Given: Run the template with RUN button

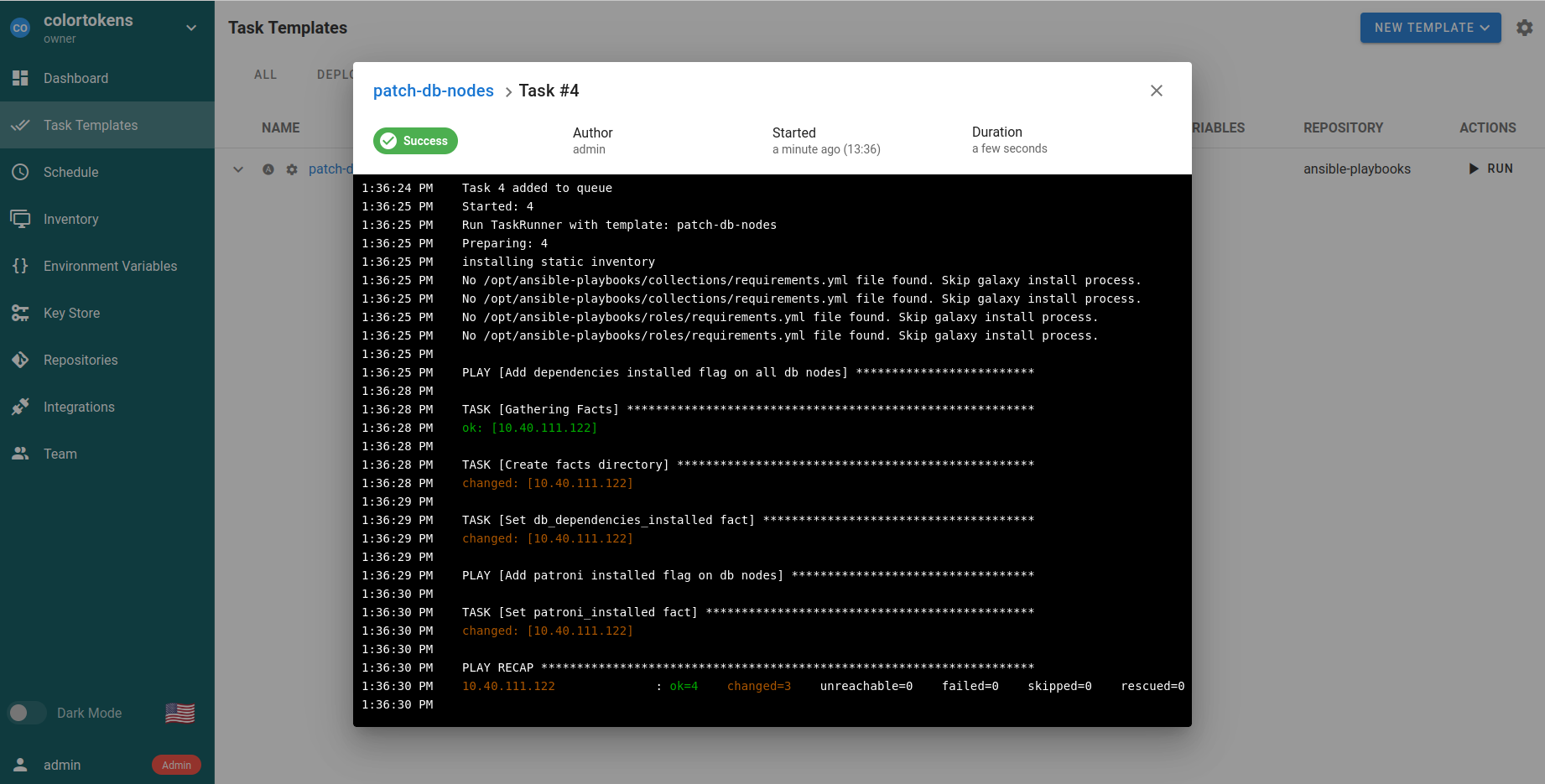Looking at the screenshot, I should 1490,169.
